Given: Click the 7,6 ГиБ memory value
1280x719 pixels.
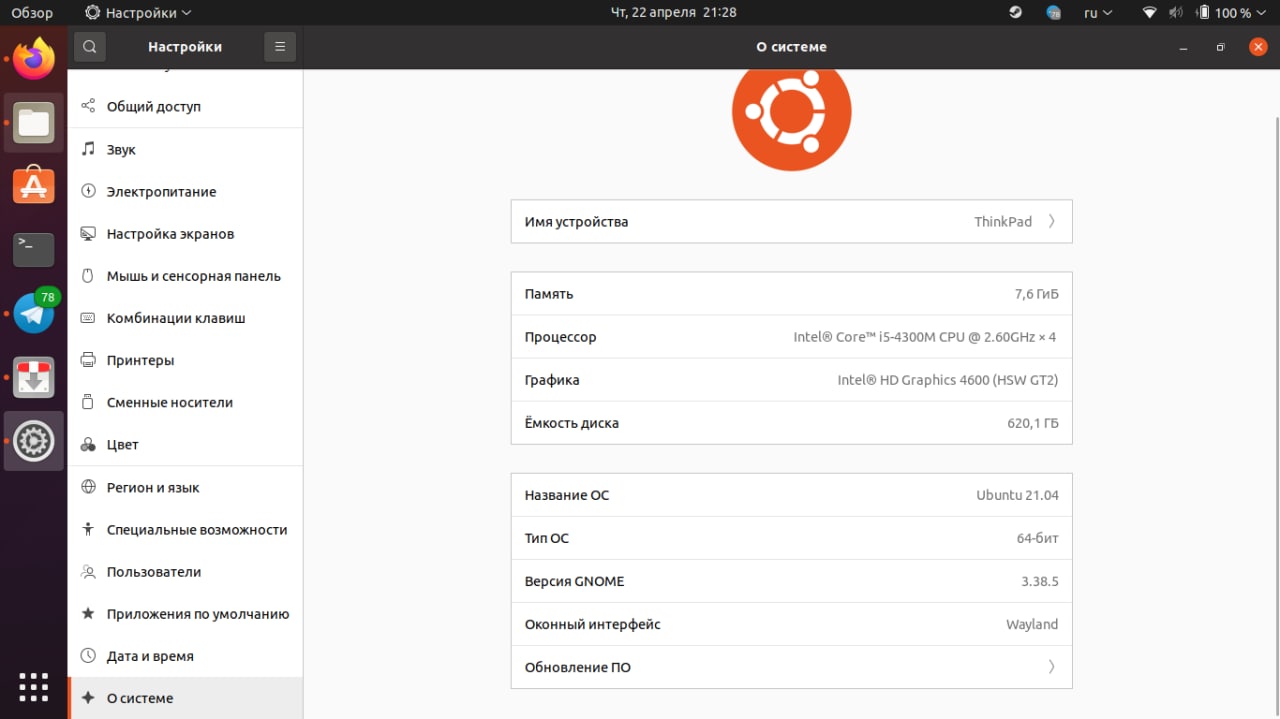Looking at the screenshot, I should (x=1036, y=294).
